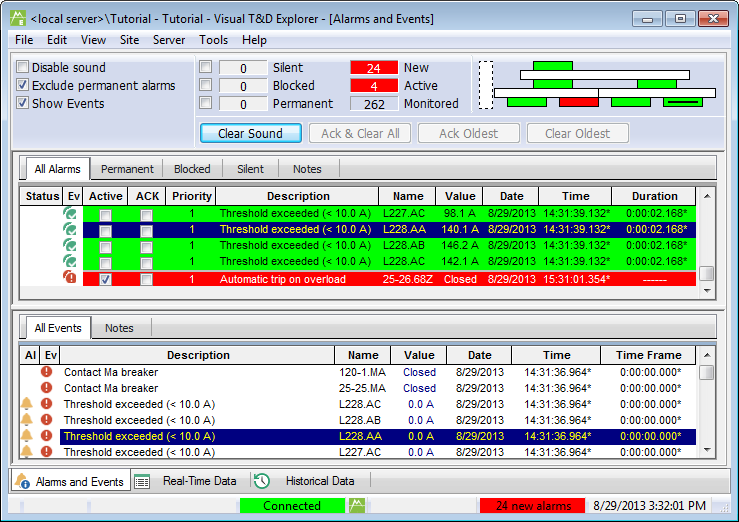Tick ACK checkbox for Automatic trip alarm
This screenshot has width=739, height=522.
[x=147, y=279]
